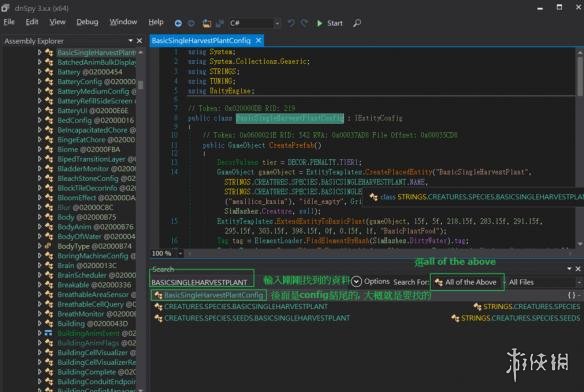Expand the Brain @0200013C node
The height and width of the screenshot is (392, 584).
coord(39,265)
